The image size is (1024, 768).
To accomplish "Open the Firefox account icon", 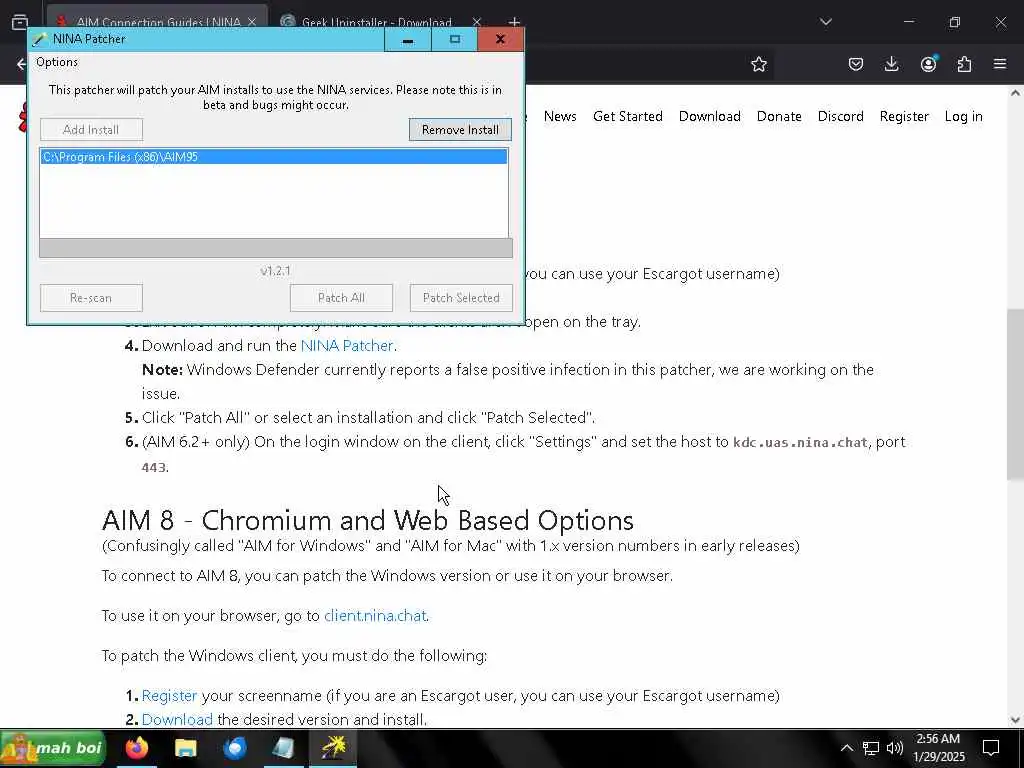I will point(928,64).
